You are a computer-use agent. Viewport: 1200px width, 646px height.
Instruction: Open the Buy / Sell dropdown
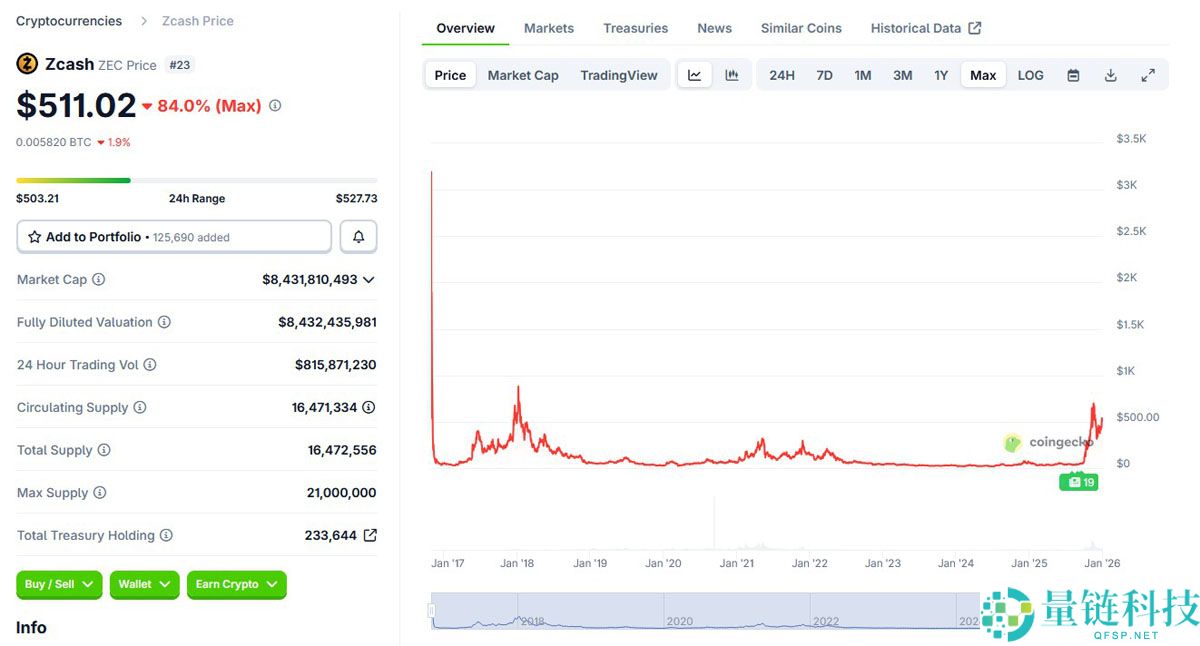point(59,584)
